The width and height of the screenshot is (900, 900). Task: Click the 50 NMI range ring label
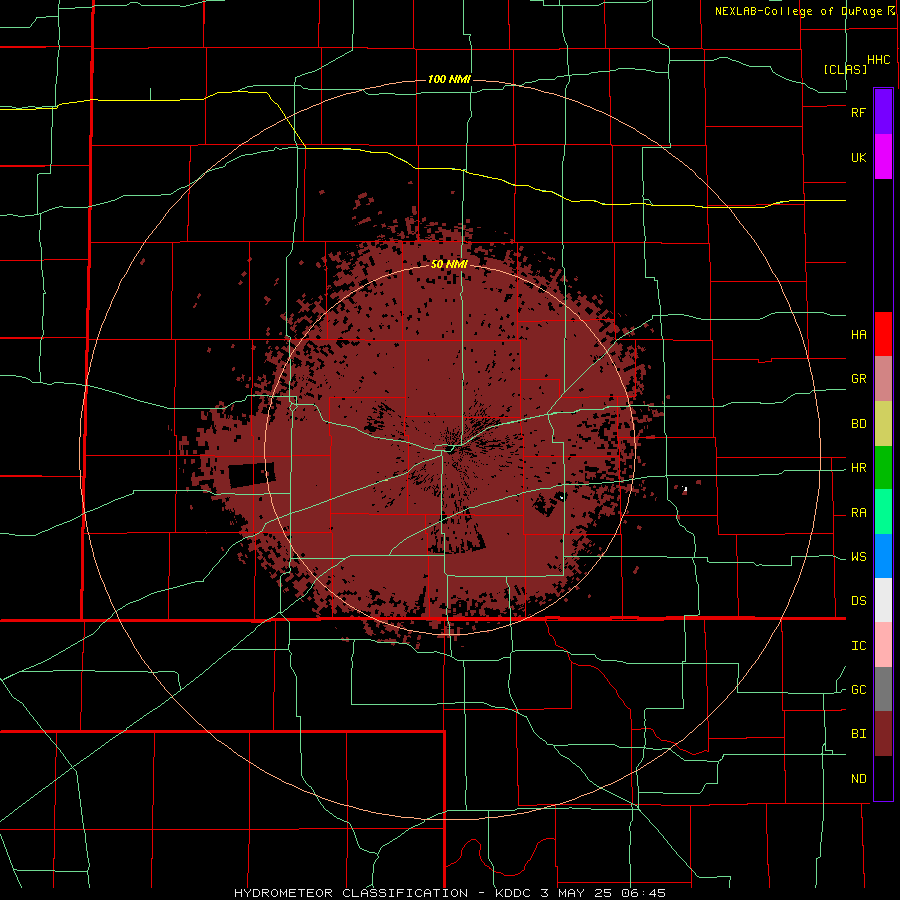pos(449,264)
